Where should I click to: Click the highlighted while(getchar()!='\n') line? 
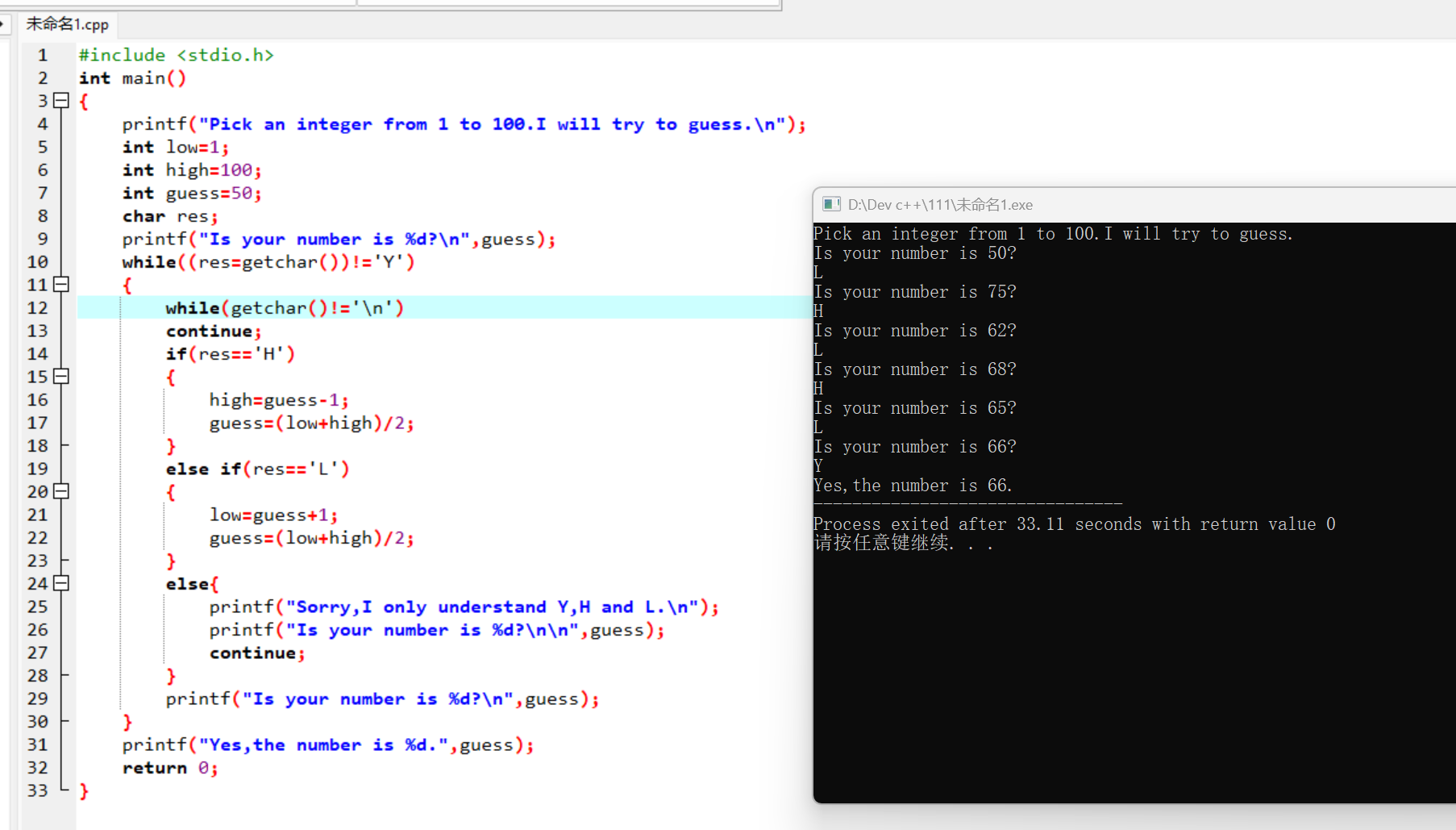(x=285, y=307)
